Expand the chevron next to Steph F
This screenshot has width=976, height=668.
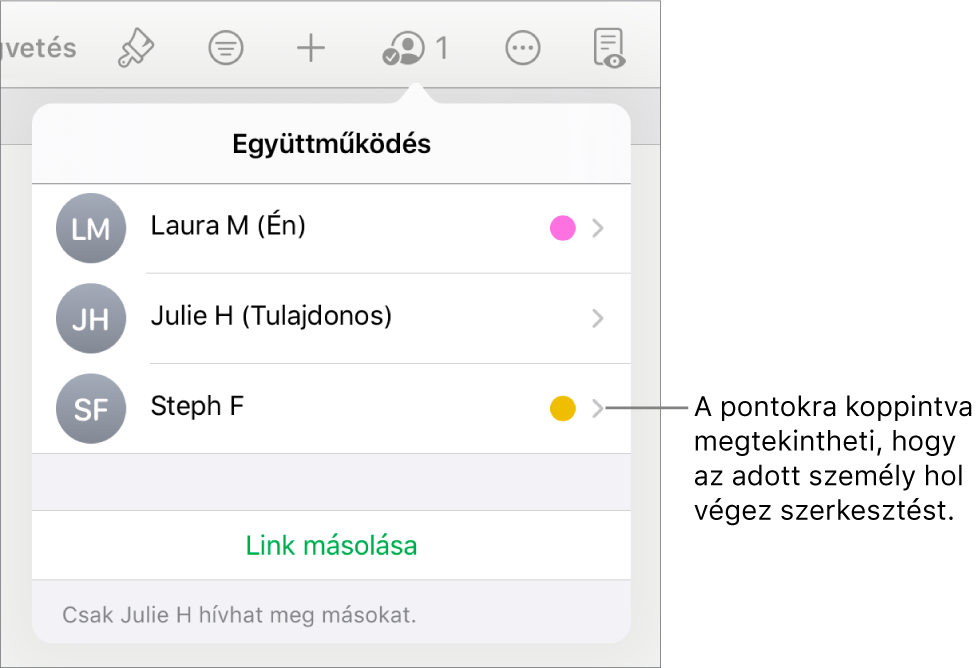(598, 408)
